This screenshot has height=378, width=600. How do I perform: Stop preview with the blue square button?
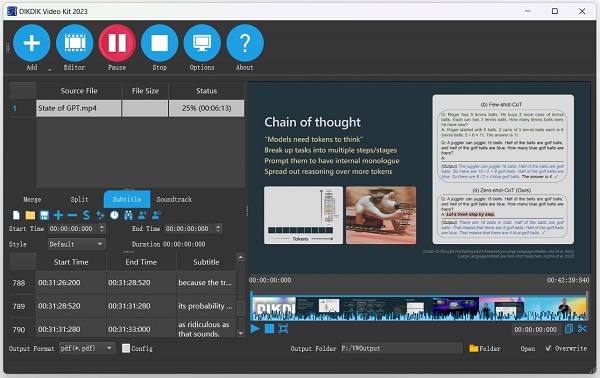click(x=269, y=329)
